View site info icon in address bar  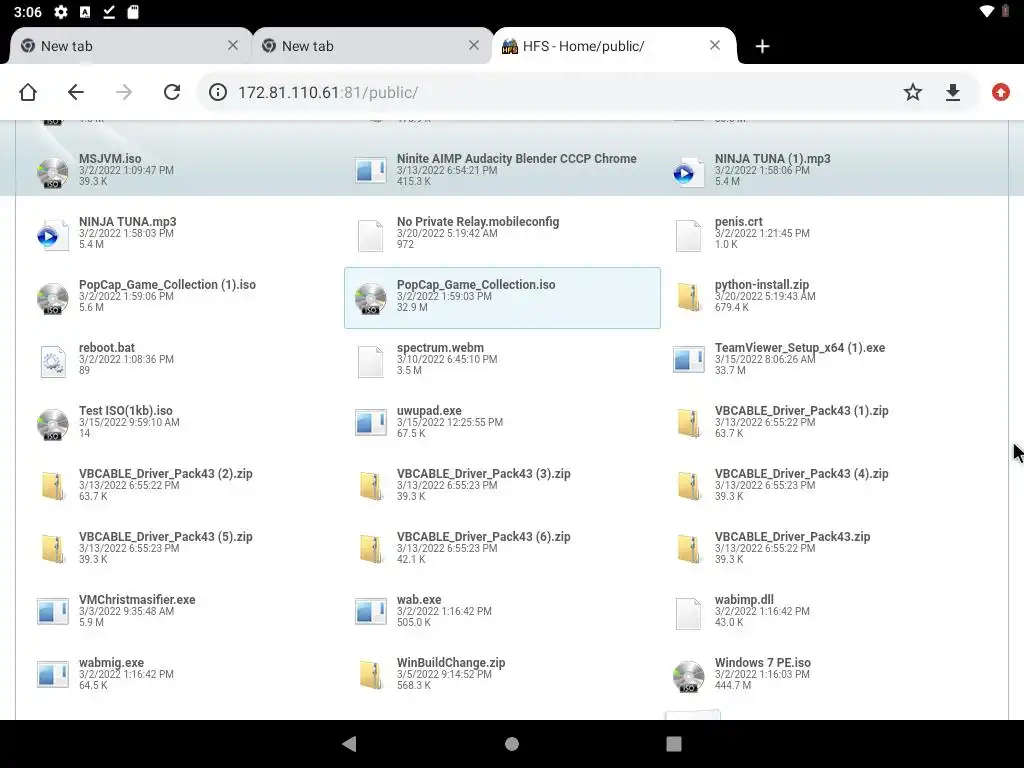tap(217, 92)
